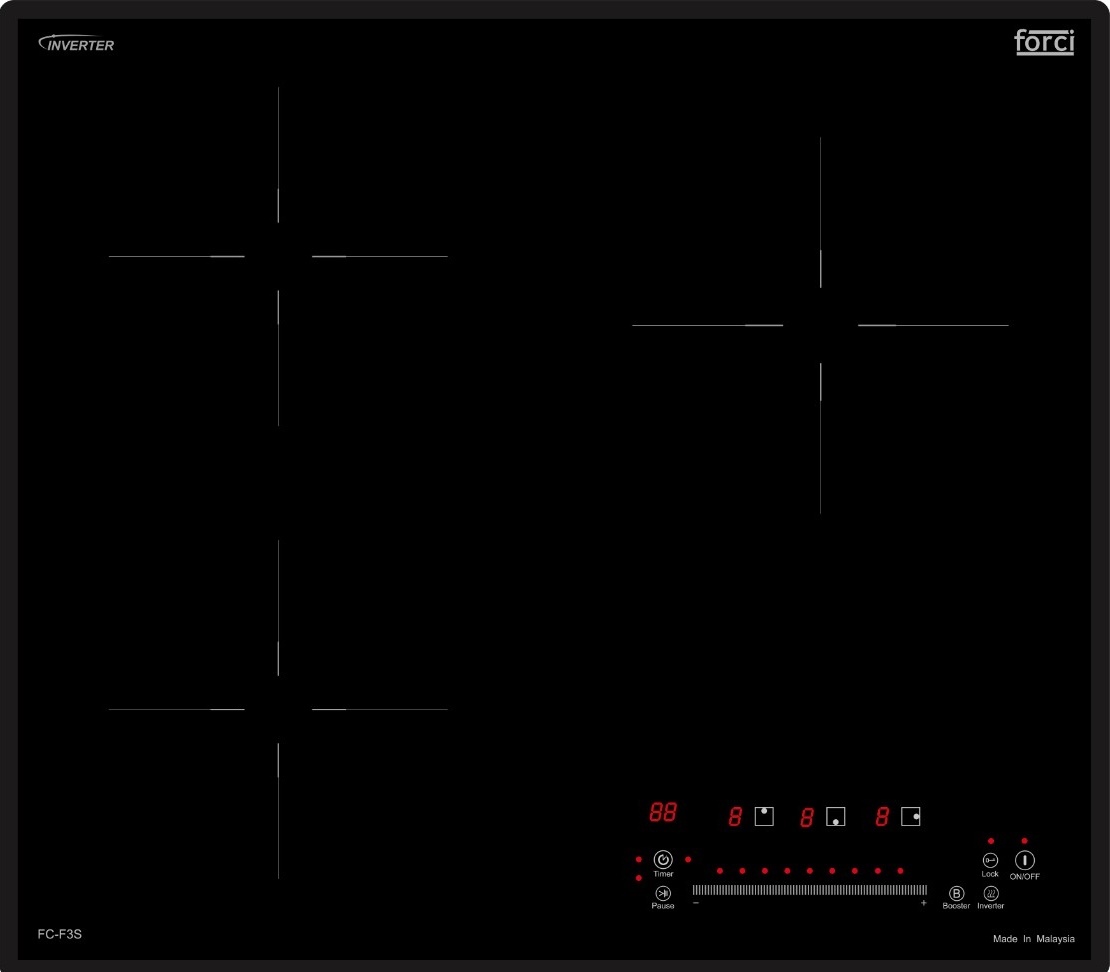This screenshot has width=1110, height=972.
Task: Select zone icon with right-side dot
Action: (910, 816)
